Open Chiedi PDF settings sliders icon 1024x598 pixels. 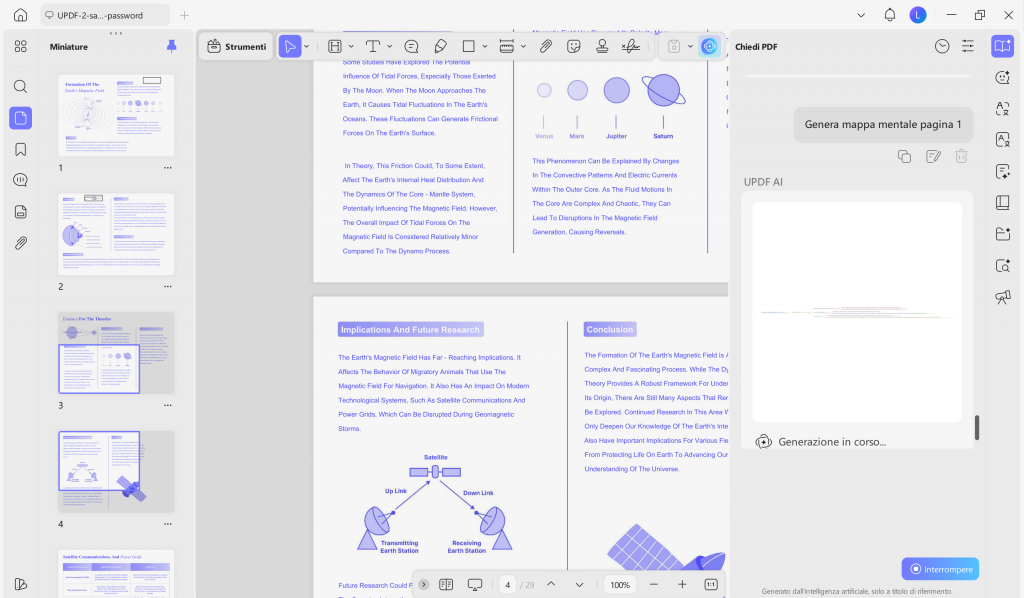coord(968,46)
